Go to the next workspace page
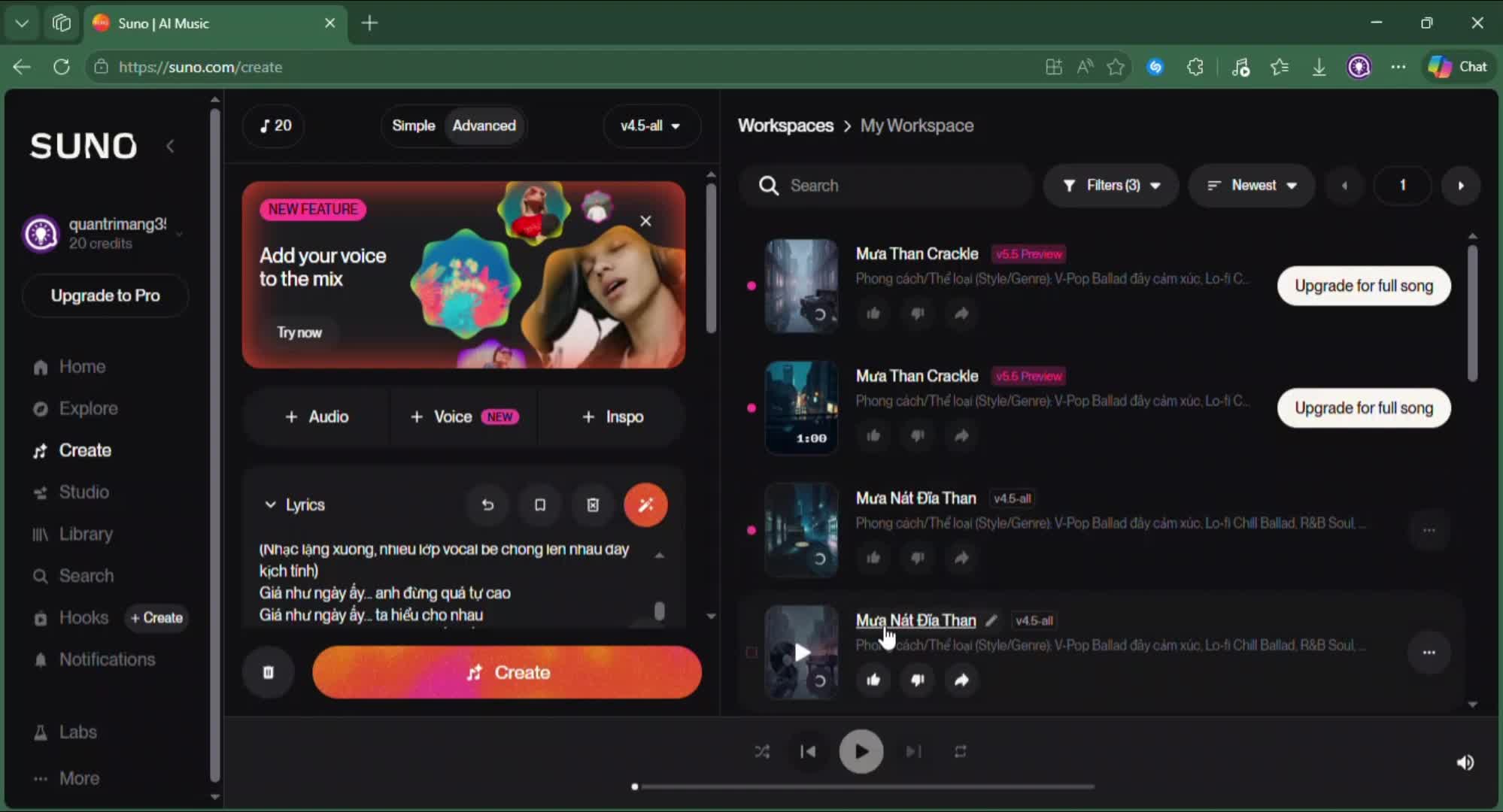Screen dimensions: 1503x812 tap(1461, 186)
